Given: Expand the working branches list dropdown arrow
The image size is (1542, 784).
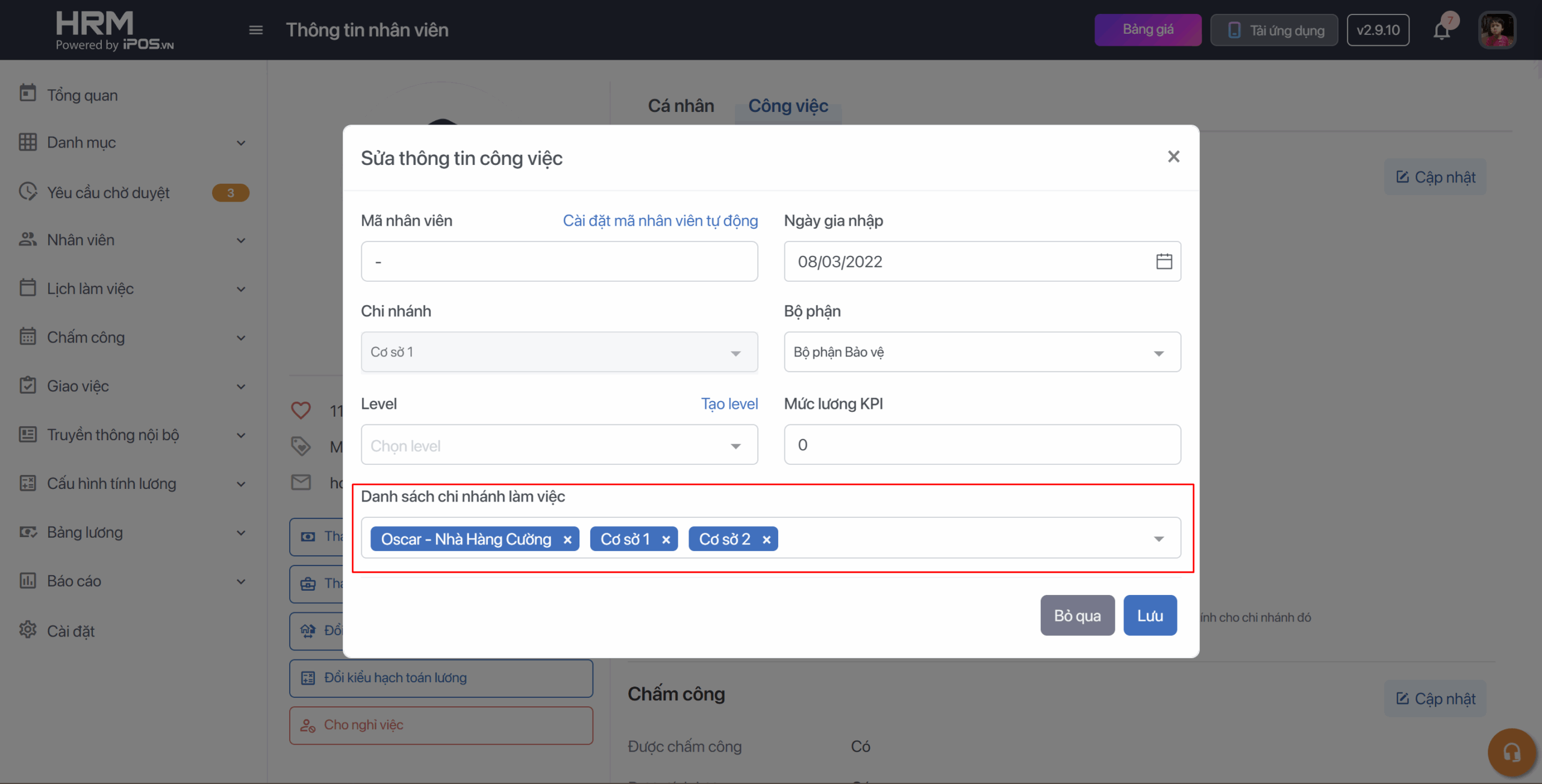Looking at the screenshot, I should (x=1158, y=539).
